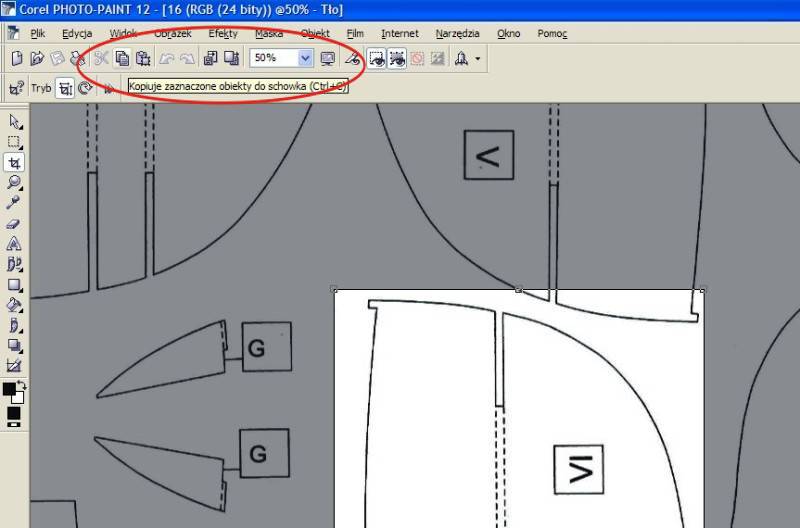Click the Copy icon in the toolbar
Screen dimensions: 800x528
point(122,59)
